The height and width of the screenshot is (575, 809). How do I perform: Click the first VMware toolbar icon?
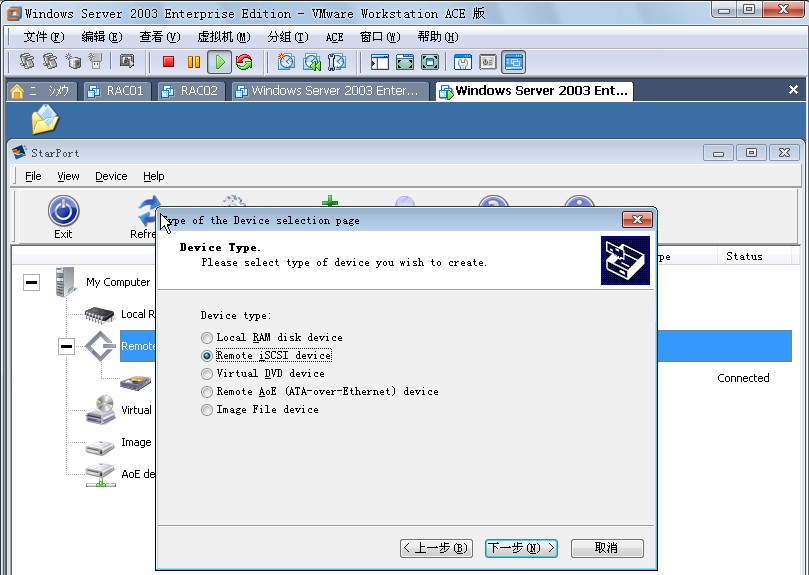click(27, 61)
